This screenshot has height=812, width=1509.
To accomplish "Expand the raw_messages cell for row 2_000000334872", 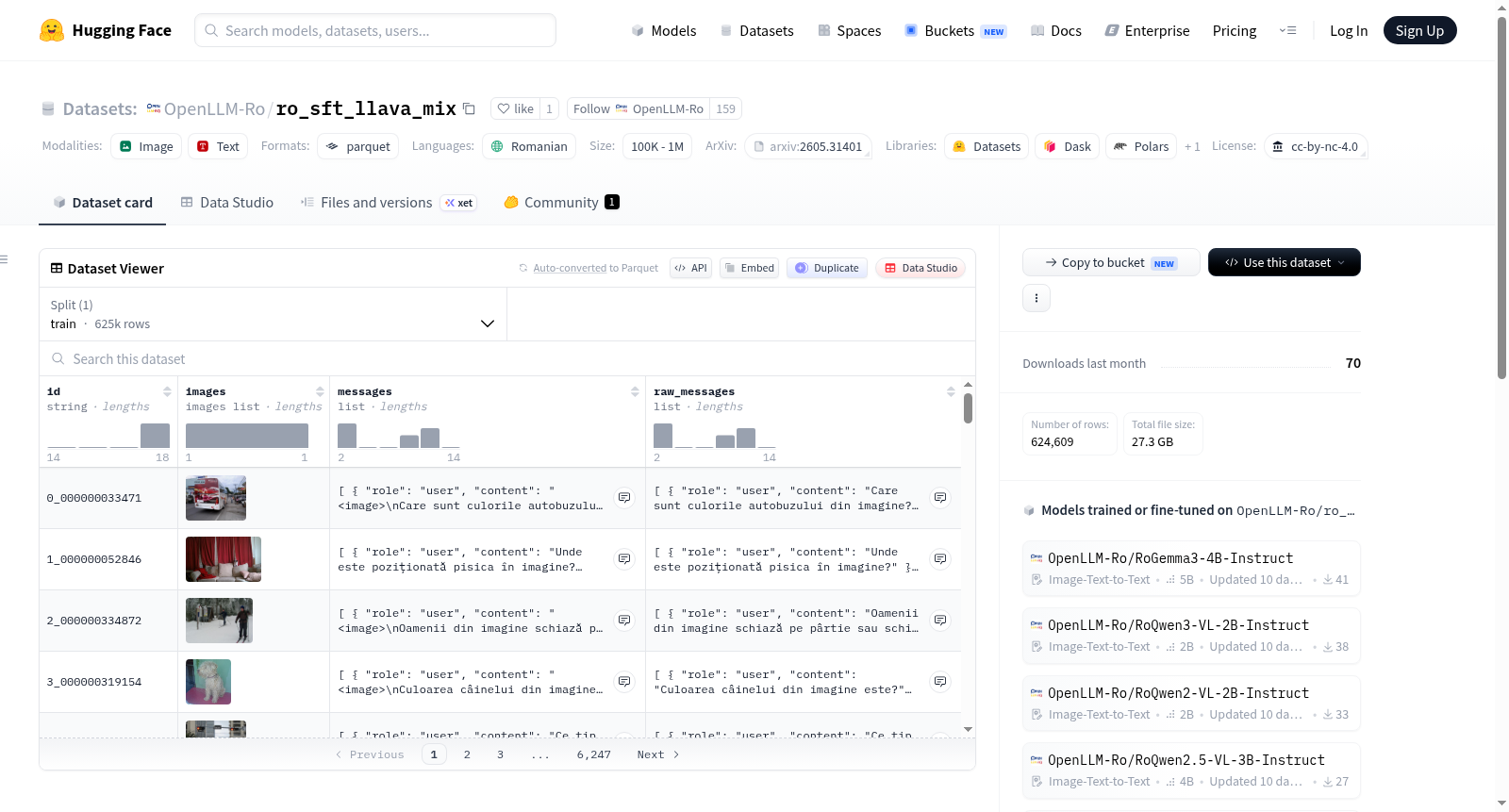I will (x=940, y=620).
